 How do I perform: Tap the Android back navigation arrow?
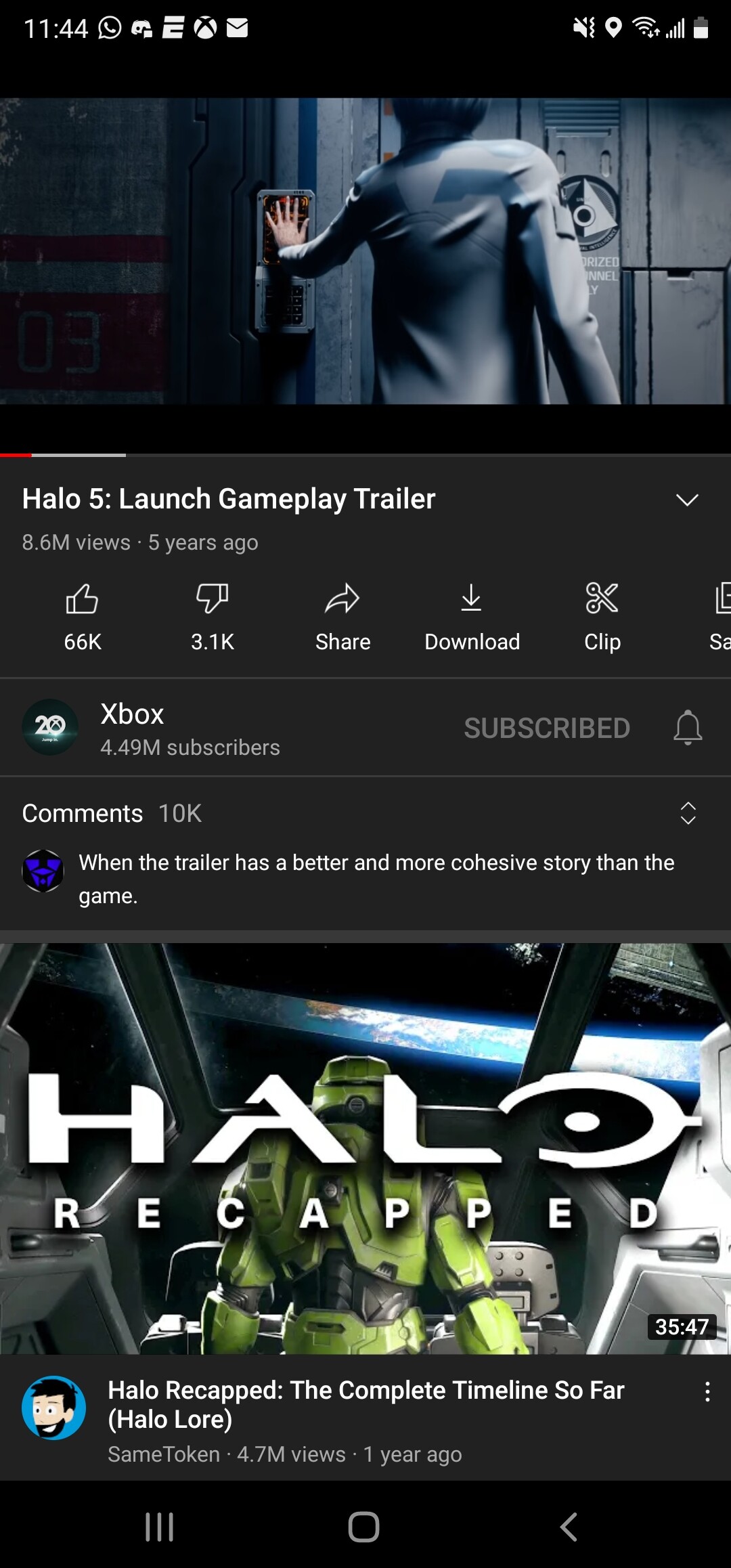(569, 1527)
